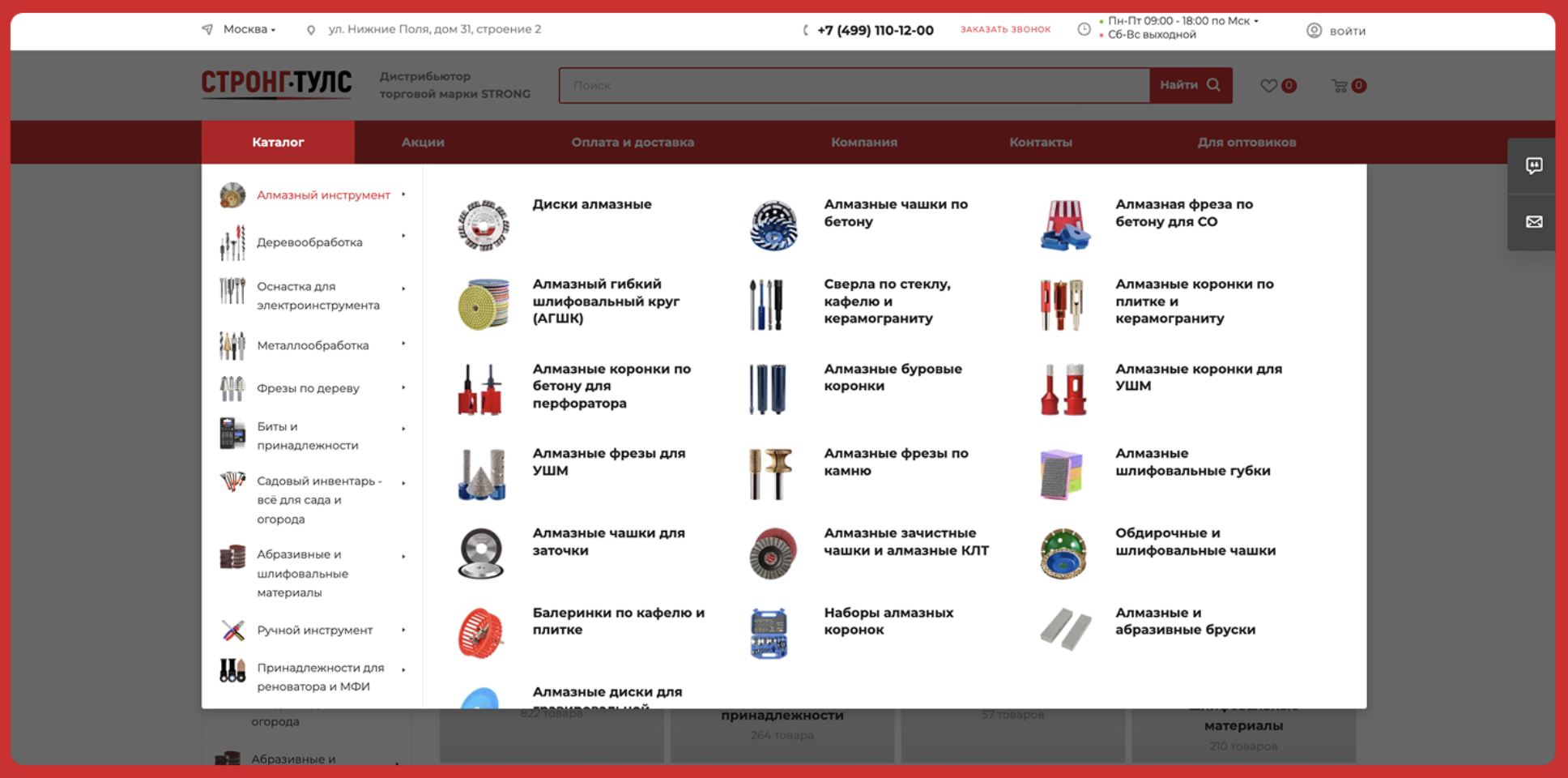Open the shopping cart icon
Viewport: 1568px width, 778px height.
pos(1340,86)
